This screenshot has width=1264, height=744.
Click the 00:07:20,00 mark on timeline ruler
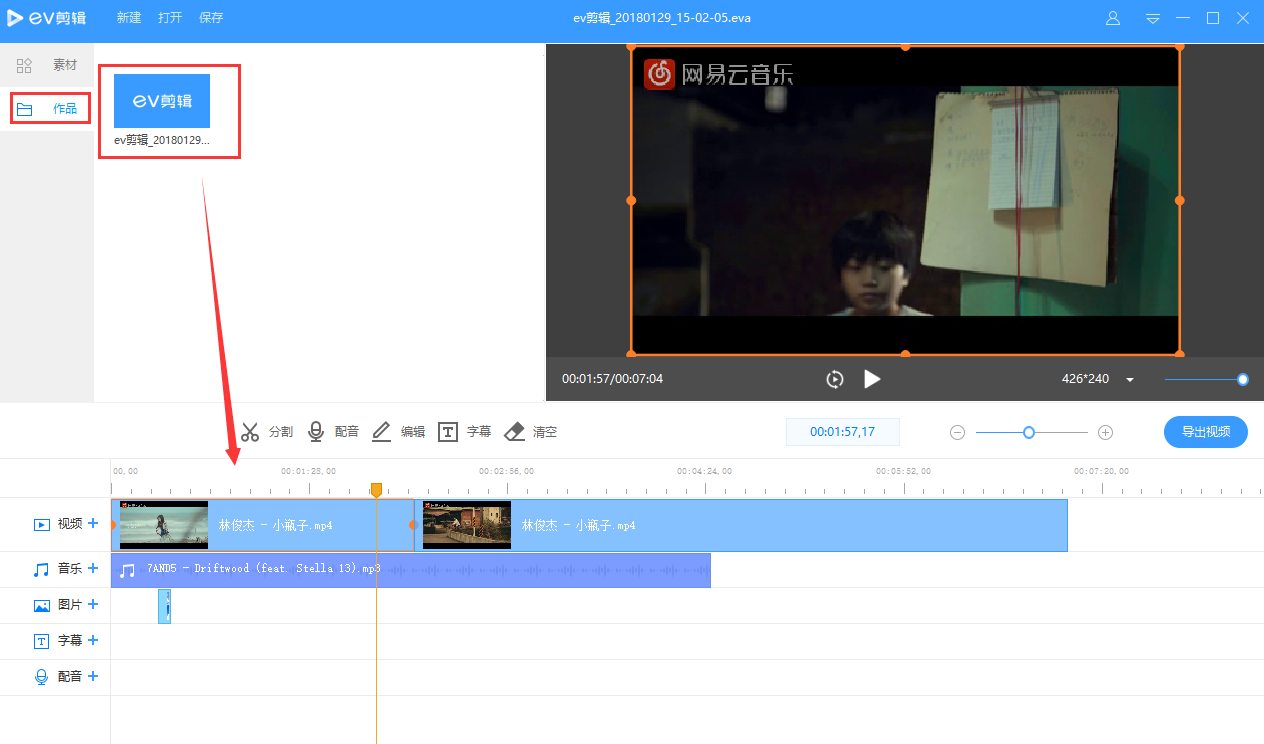coord(1101,471)
